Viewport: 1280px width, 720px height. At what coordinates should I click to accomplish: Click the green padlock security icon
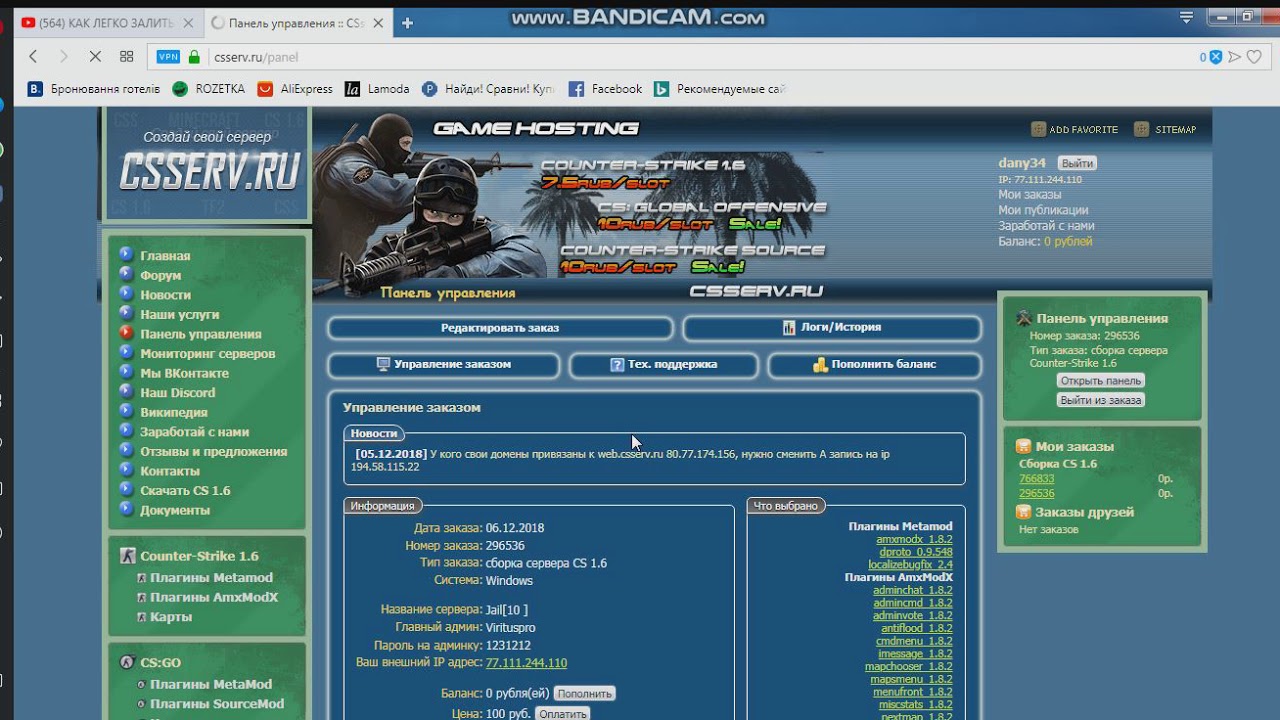pos(194,57)
